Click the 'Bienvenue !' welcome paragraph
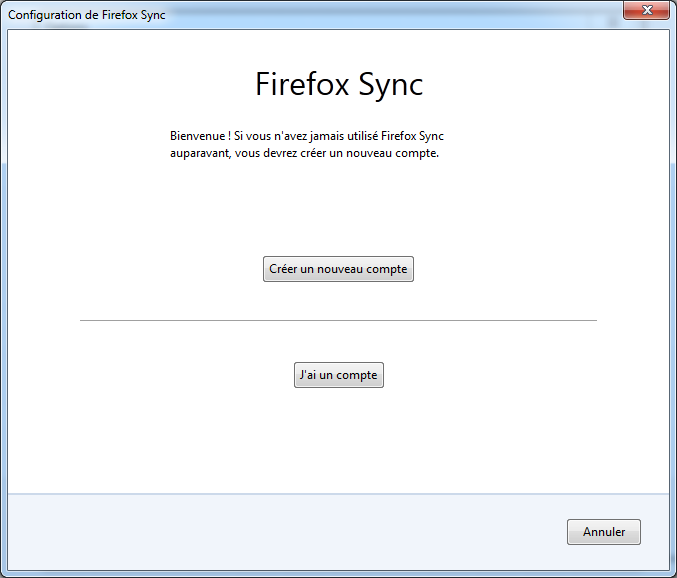677x578 pixels. [x=307, y=144]
